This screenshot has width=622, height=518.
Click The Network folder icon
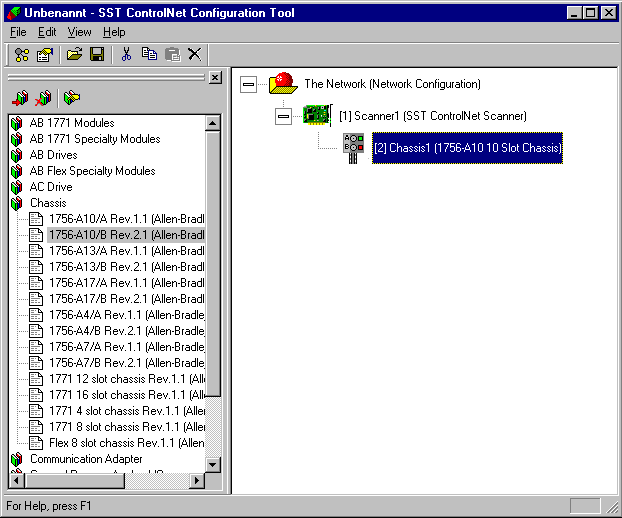point(283,83)
